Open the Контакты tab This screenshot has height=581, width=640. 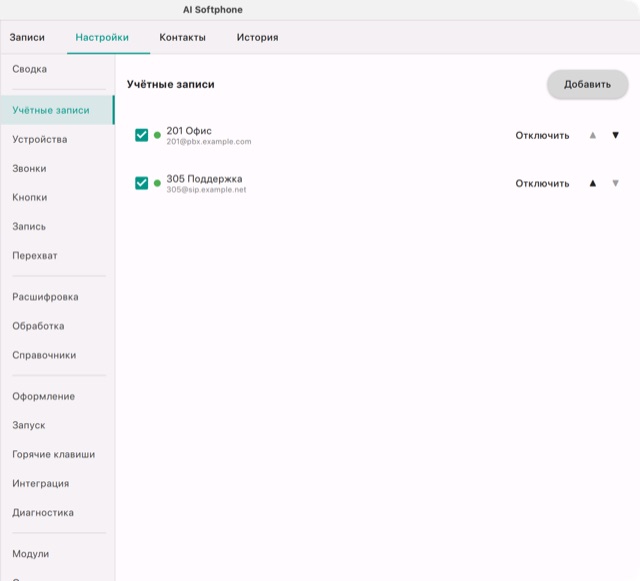point(182,37)
